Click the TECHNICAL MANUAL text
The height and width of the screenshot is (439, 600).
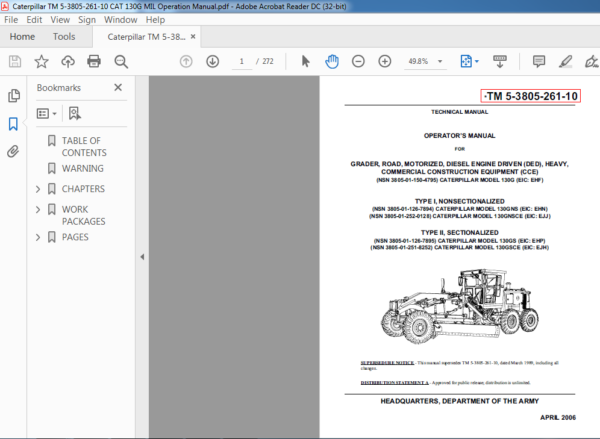coord(460,112)
